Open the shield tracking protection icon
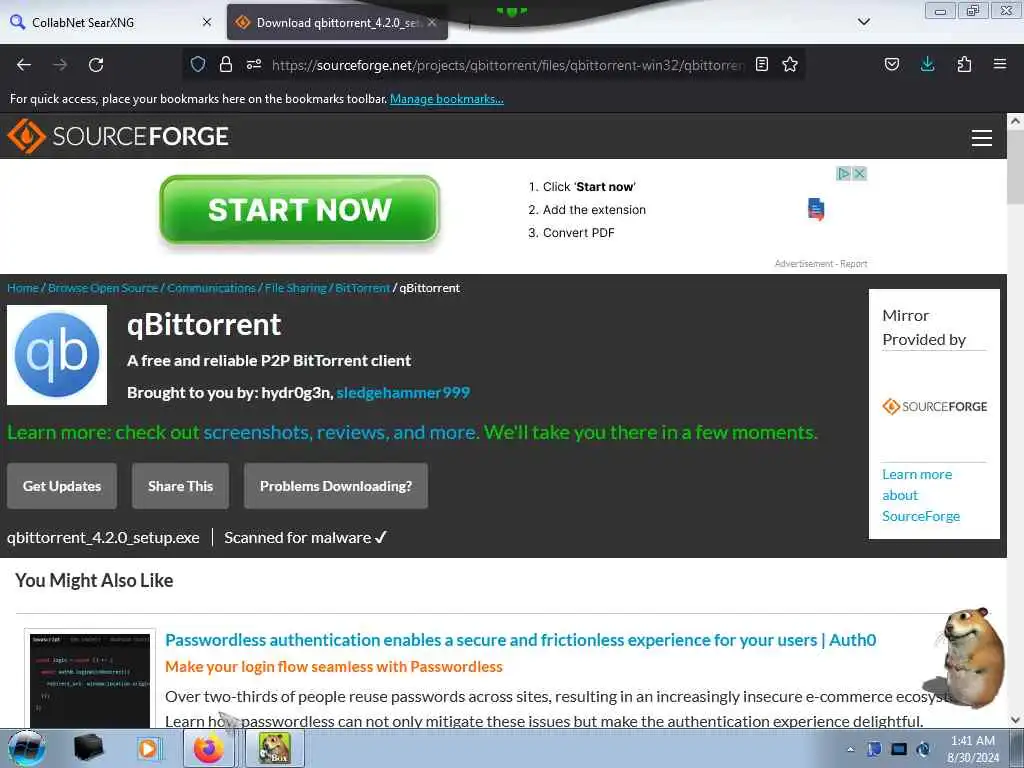Screen dimensions: 1024x768 198,64
